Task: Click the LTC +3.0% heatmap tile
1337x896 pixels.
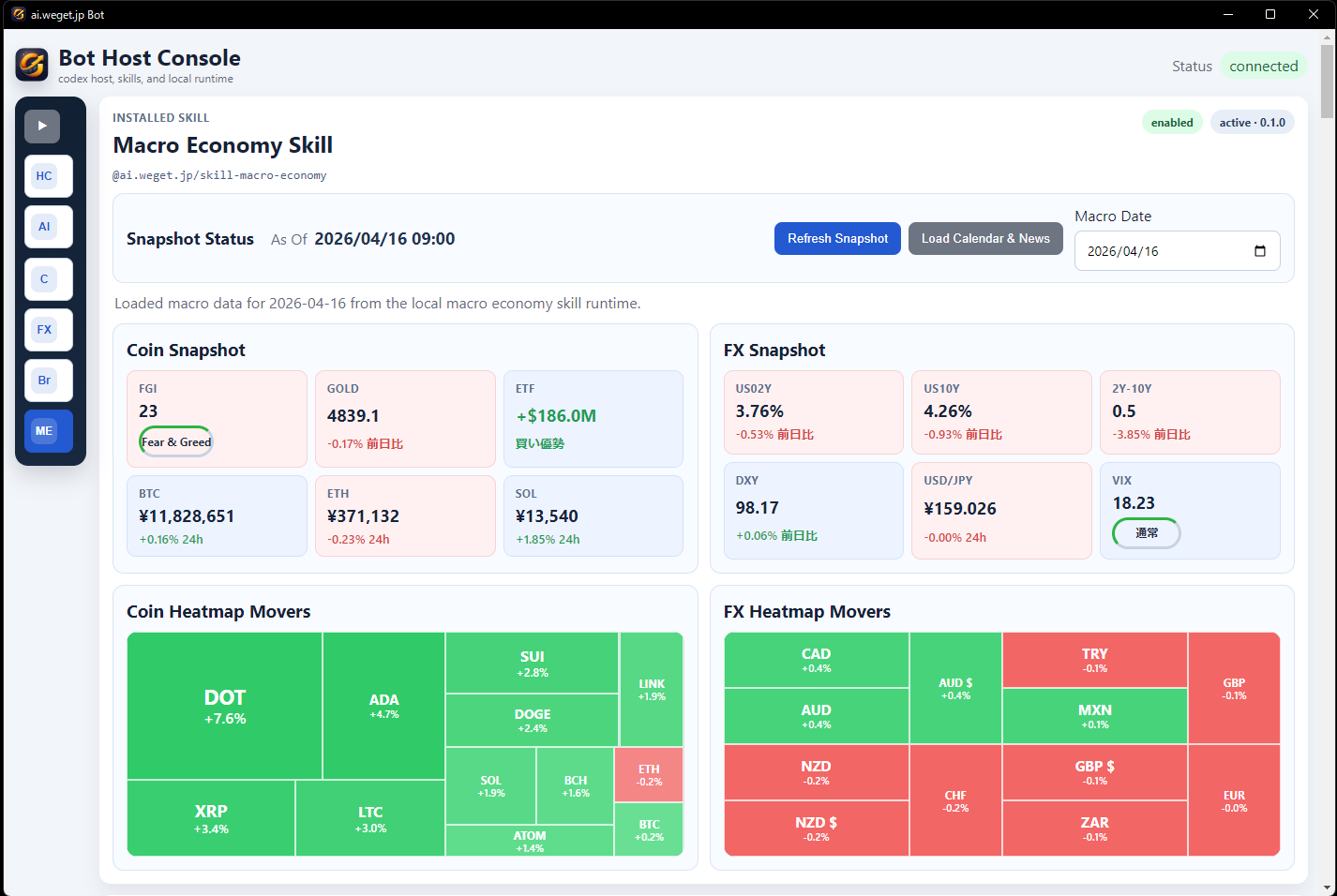Action: (x=370, y=818)
